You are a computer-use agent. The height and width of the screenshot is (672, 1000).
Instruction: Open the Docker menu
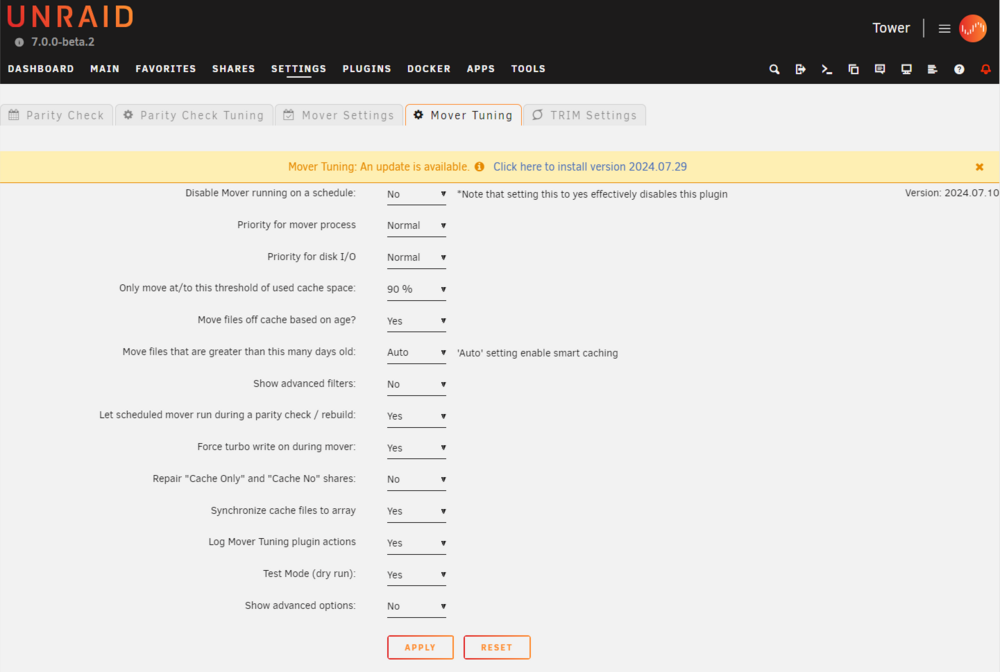click(x=429, y=69)
